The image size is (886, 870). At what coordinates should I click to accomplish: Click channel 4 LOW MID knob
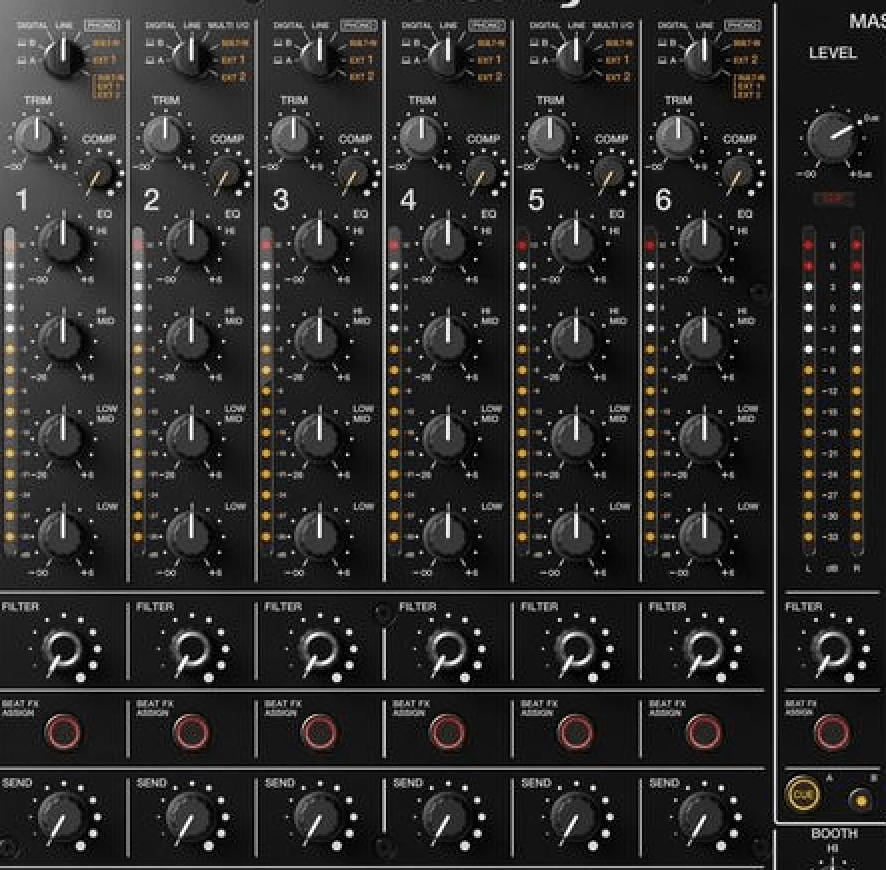coord(446,436)
